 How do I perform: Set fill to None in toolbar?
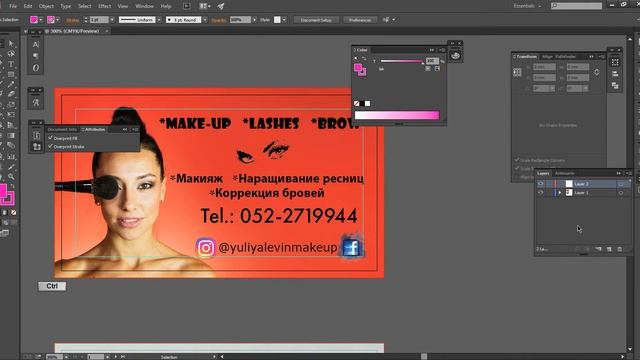pyautogui.click(x=13, y=213)
